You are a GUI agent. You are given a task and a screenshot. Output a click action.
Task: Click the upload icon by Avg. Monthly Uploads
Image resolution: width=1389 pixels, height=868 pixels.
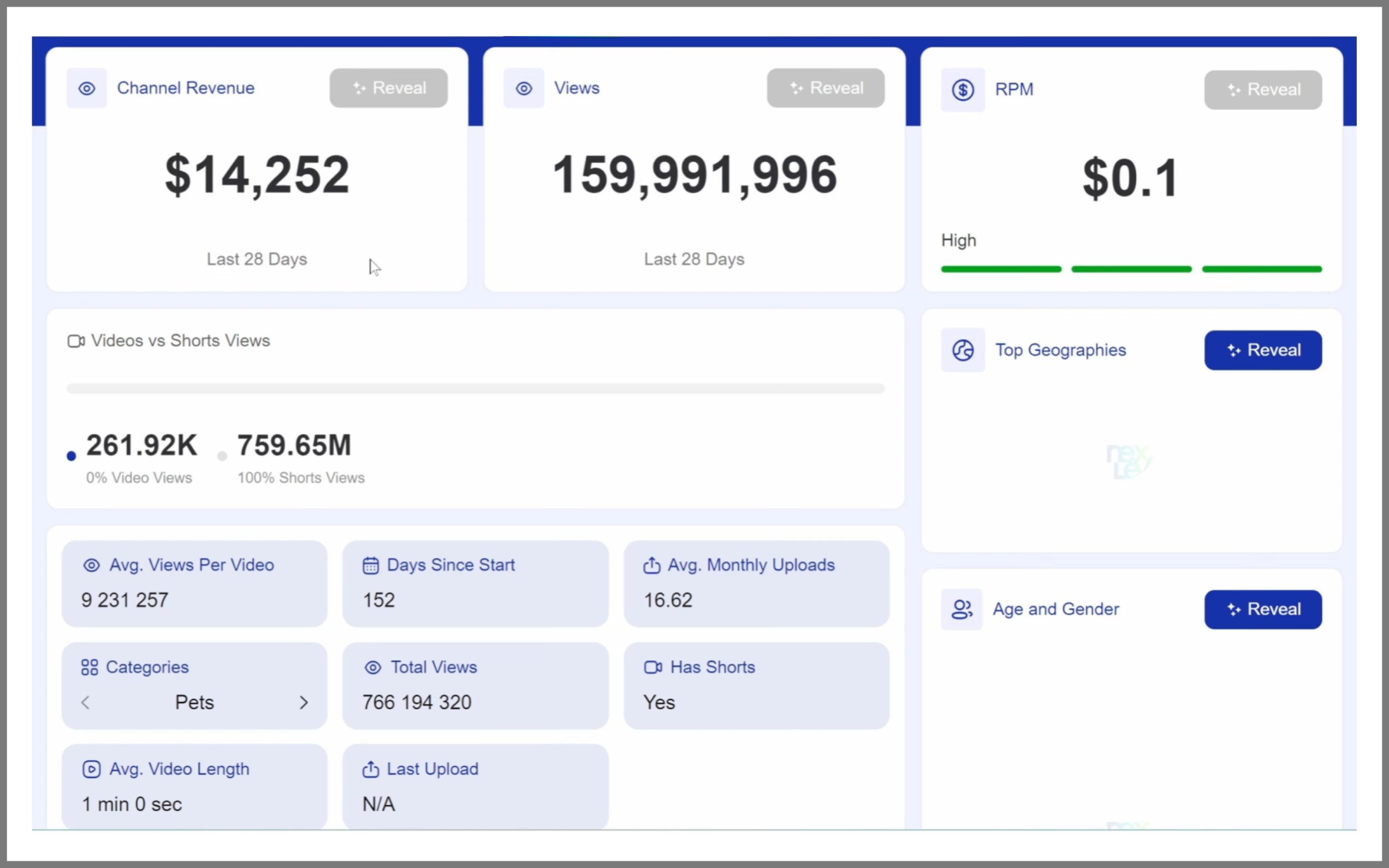tap(651, 565)
